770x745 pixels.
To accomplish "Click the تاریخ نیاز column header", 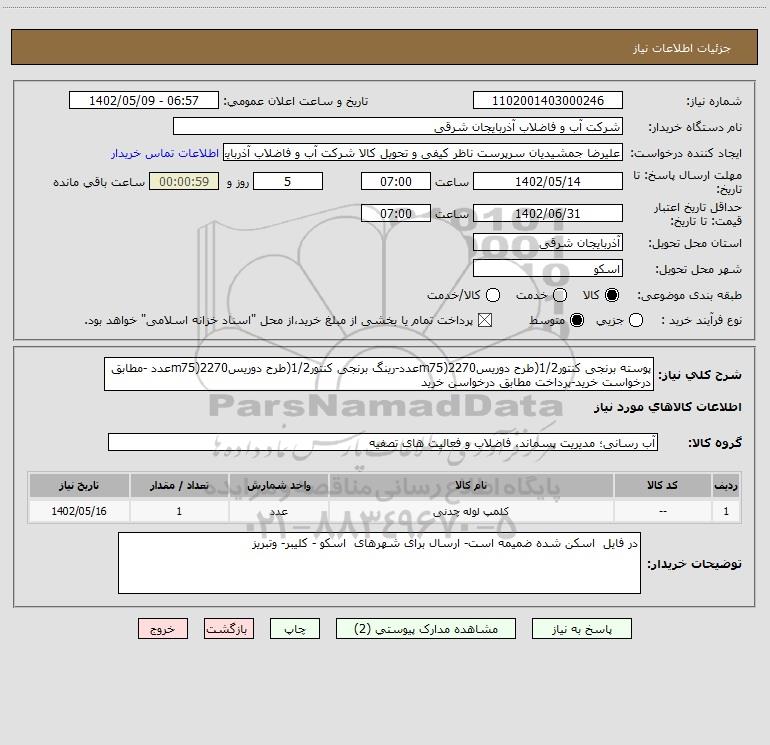I will coord(79,485).
